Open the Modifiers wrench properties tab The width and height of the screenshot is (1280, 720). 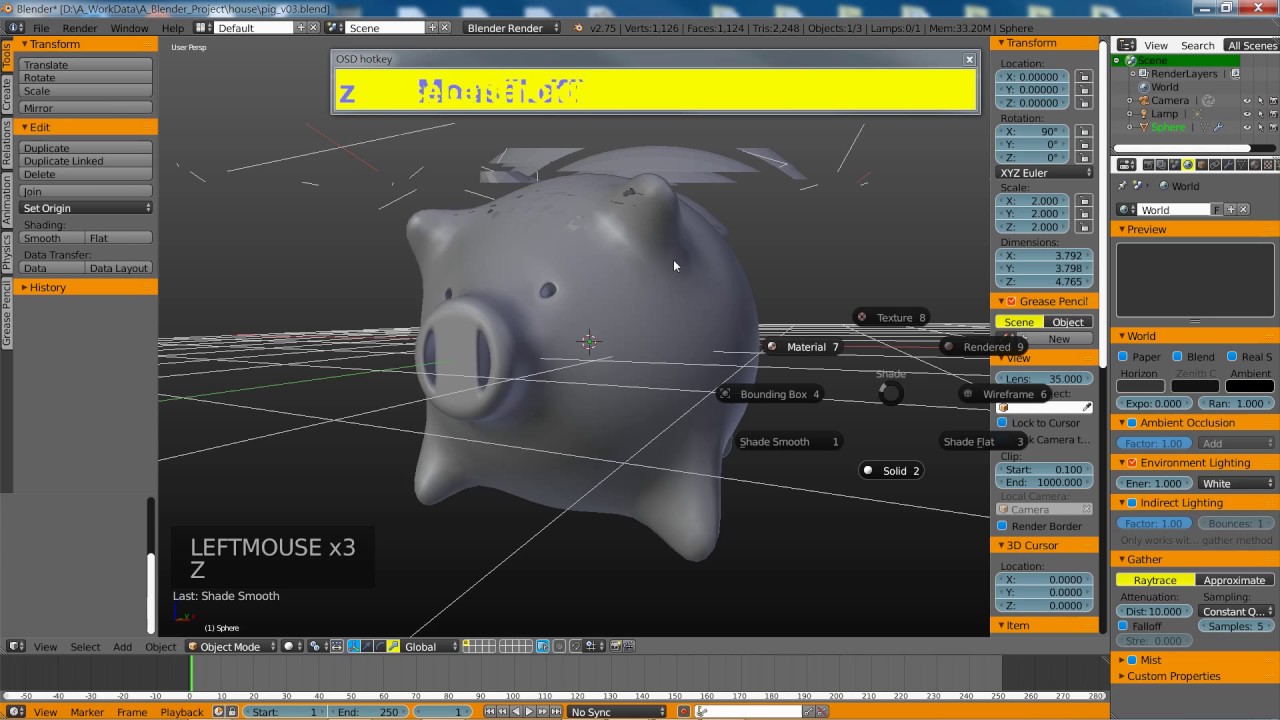tap(1228, 165)
